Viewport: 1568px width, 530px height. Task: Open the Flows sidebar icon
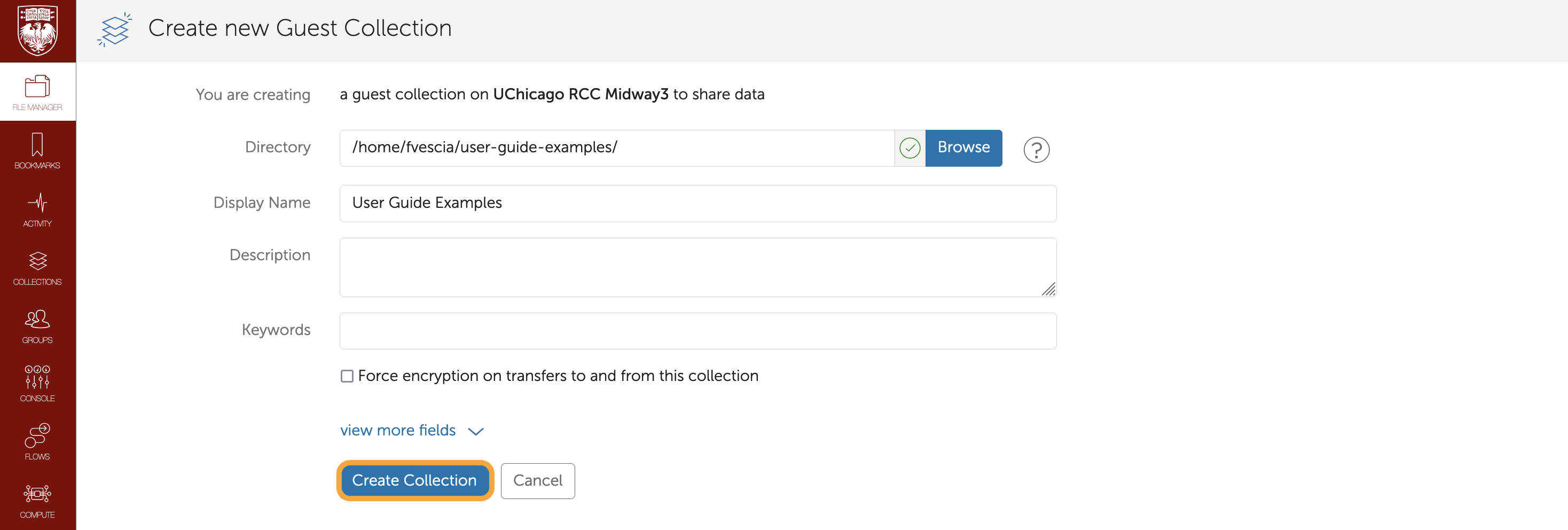click(37, 442)
